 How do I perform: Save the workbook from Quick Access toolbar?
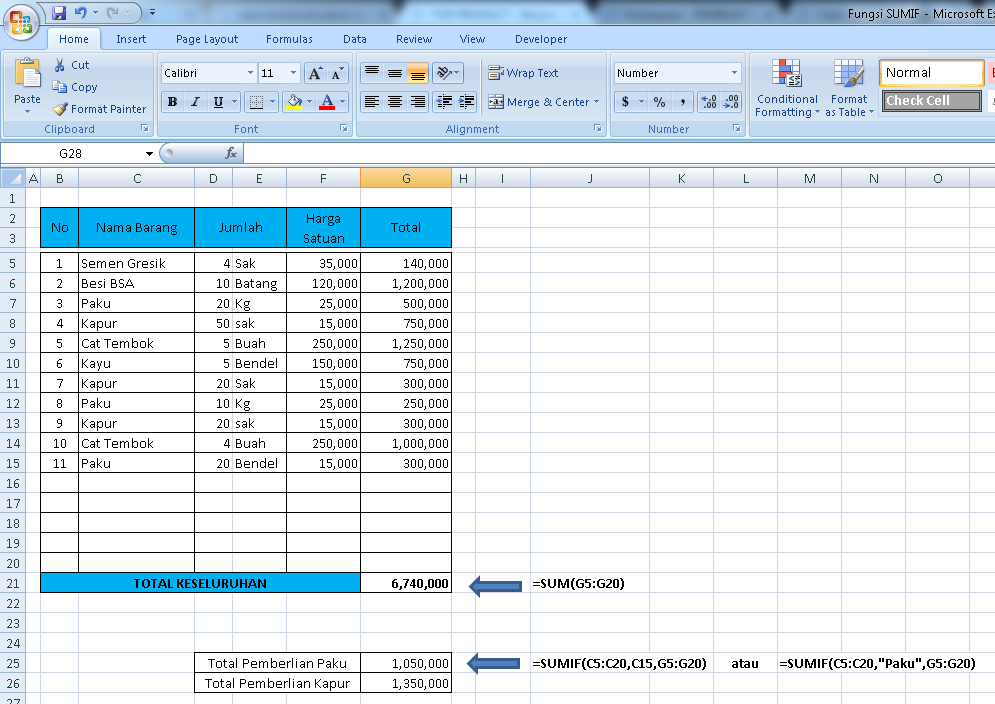point(59,12)
